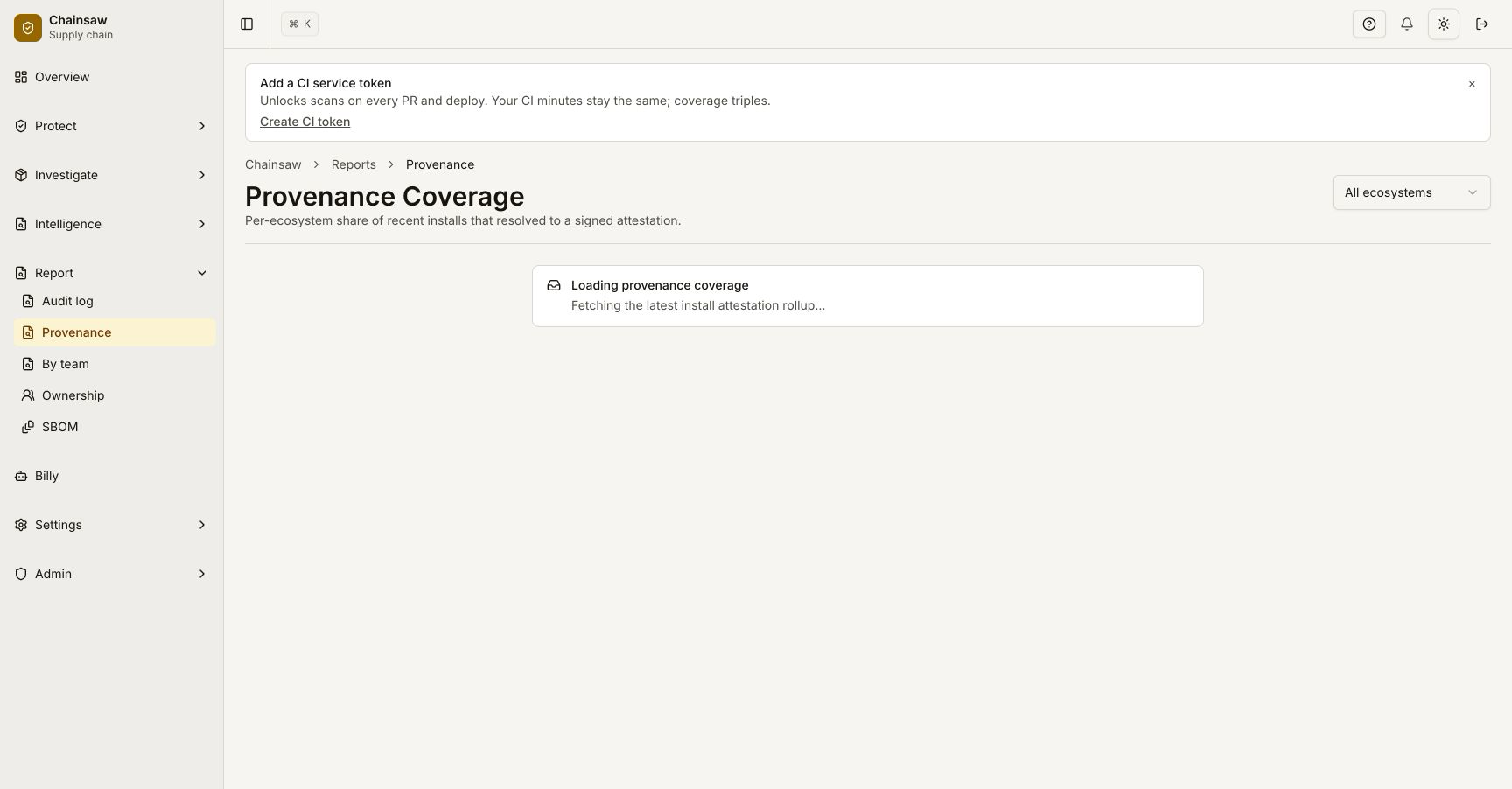Expand the Investigate section chevron
The image size is (1512, 789).
pyautogui.click(x=202, y=175)
